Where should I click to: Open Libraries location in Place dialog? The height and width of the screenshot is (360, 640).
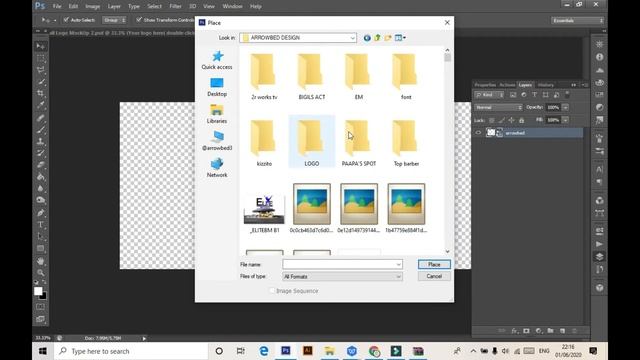point(217,114)
